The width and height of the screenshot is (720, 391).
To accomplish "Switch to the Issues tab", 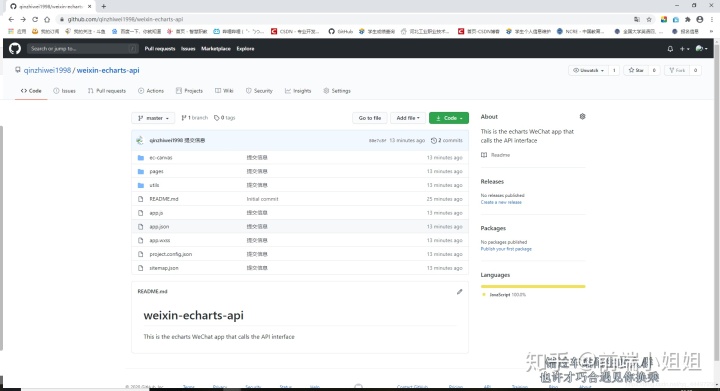I will click(64, 91).
